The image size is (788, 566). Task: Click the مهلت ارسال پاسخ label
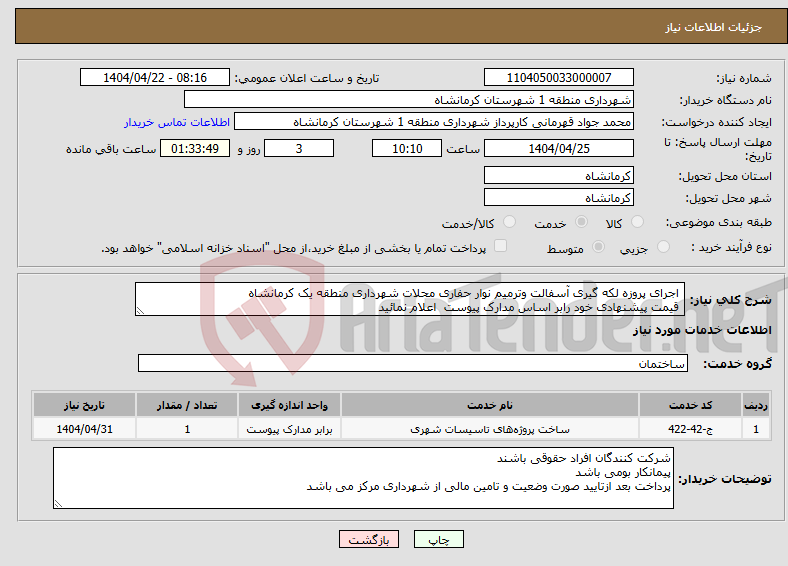tap(718, 149)
